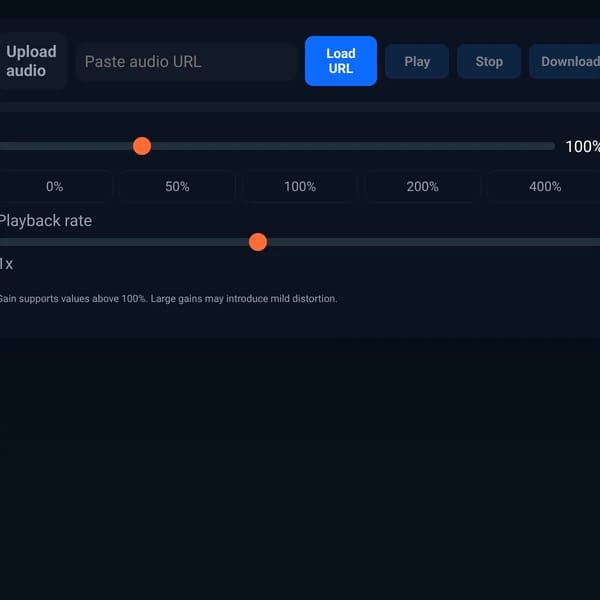Screen dimensions: 600x600
Task: Focus the Paste audio URL field
Action: (186, 62)
